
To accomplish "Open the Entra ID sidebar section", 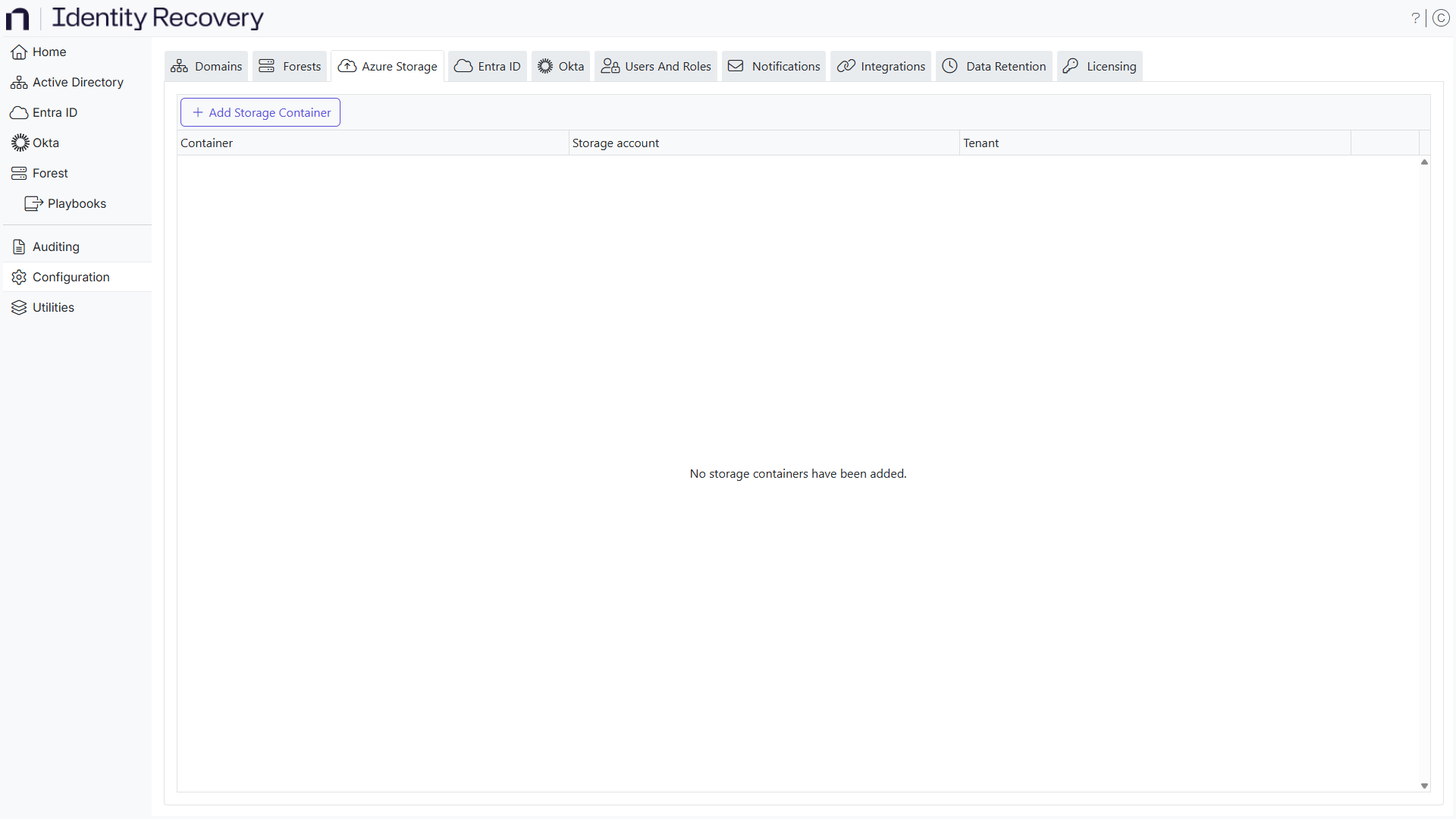I will click(53, 112).
